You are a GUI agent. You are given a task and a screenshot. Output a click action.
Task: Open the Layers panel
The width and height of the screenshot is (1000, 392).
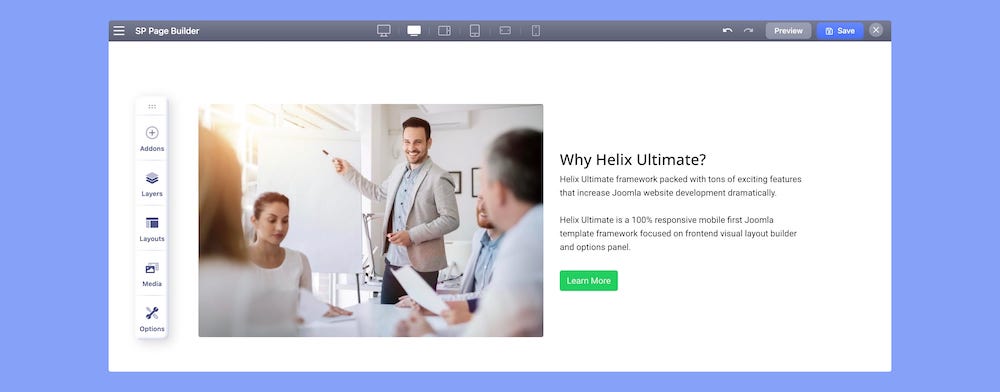[152, 184]
